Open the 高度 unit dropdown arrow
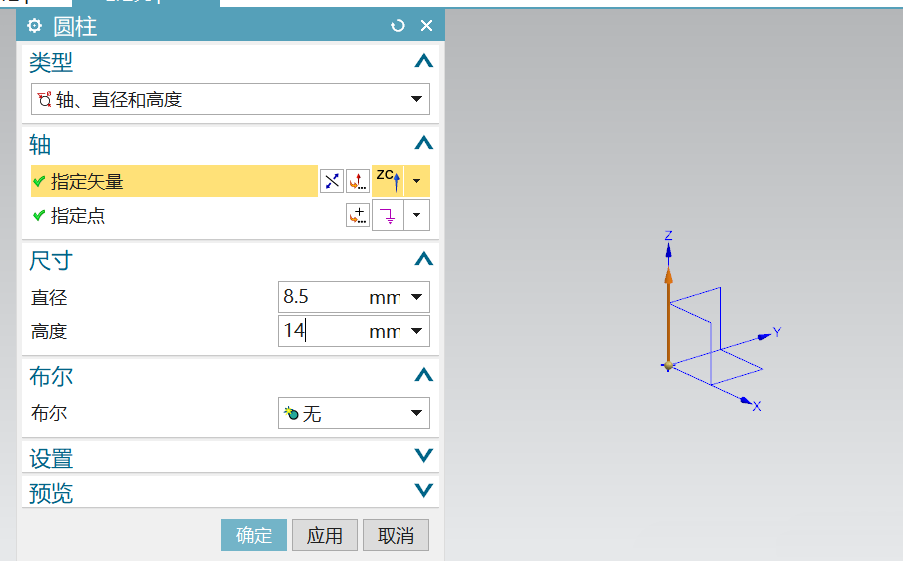 coord(416,331)
